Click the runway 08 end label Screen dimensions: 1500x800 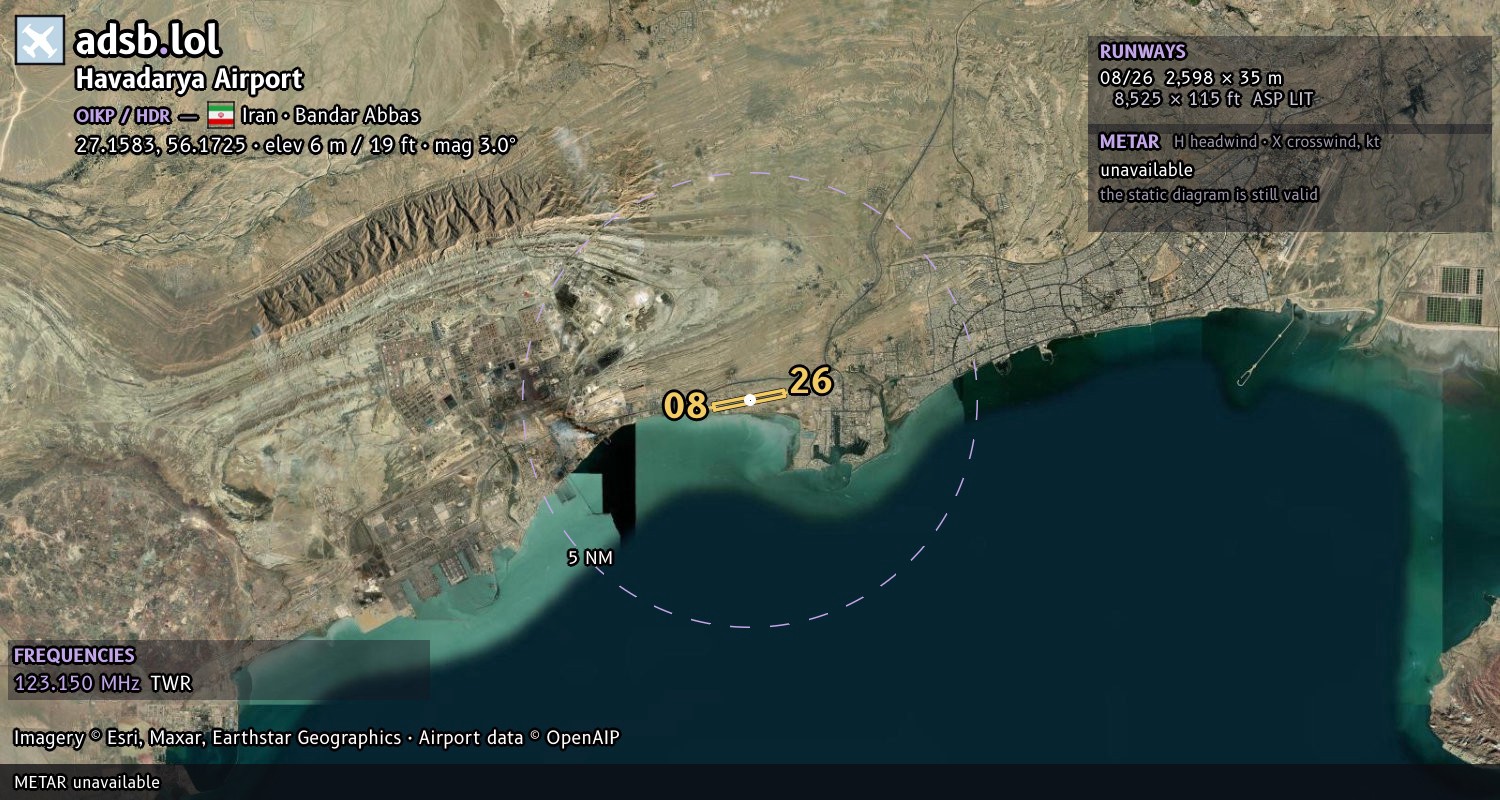click(x=686, y=406)
